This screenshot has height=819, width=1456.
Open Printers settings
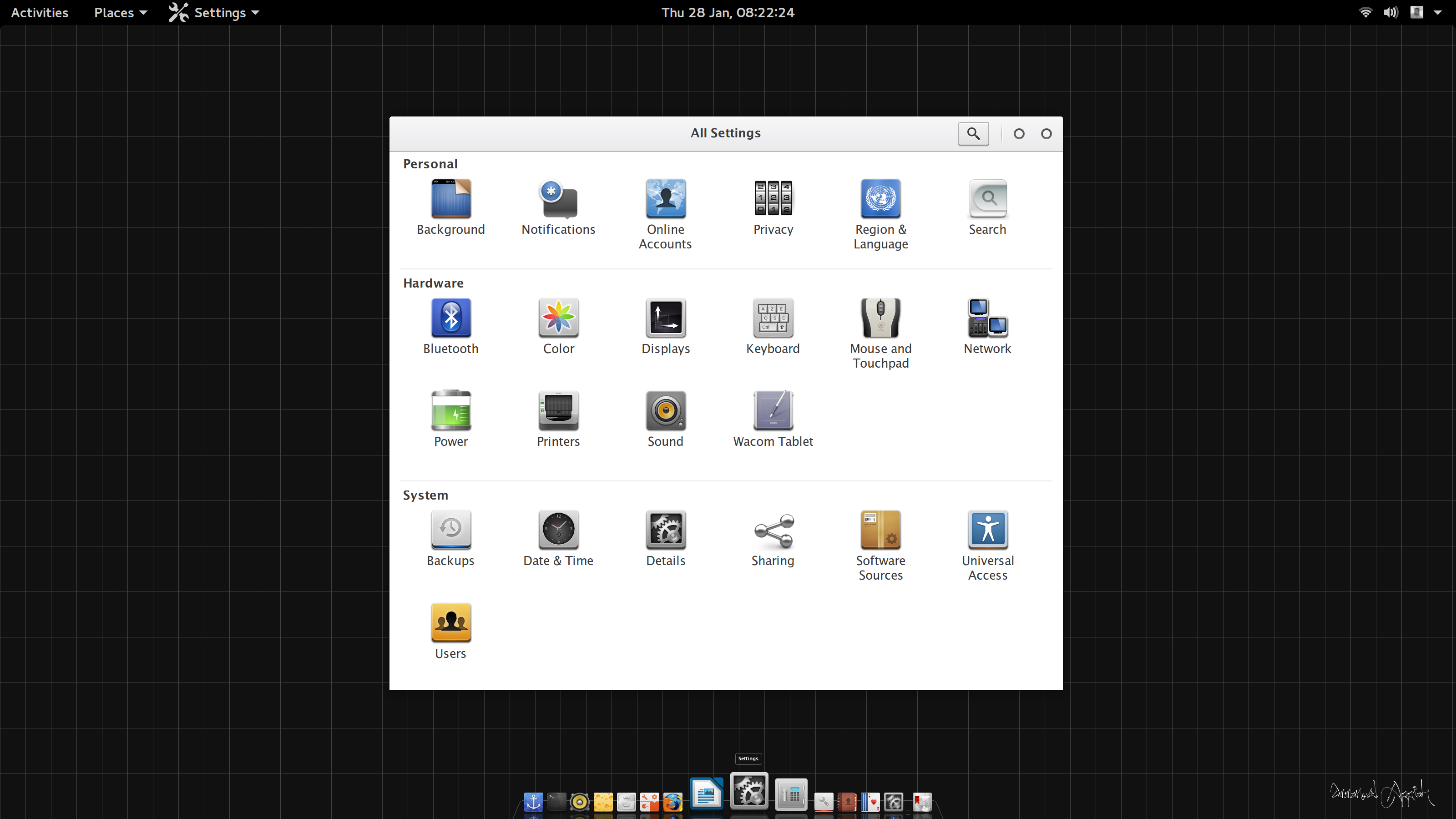pyautogui.click(x=558, y=420)
